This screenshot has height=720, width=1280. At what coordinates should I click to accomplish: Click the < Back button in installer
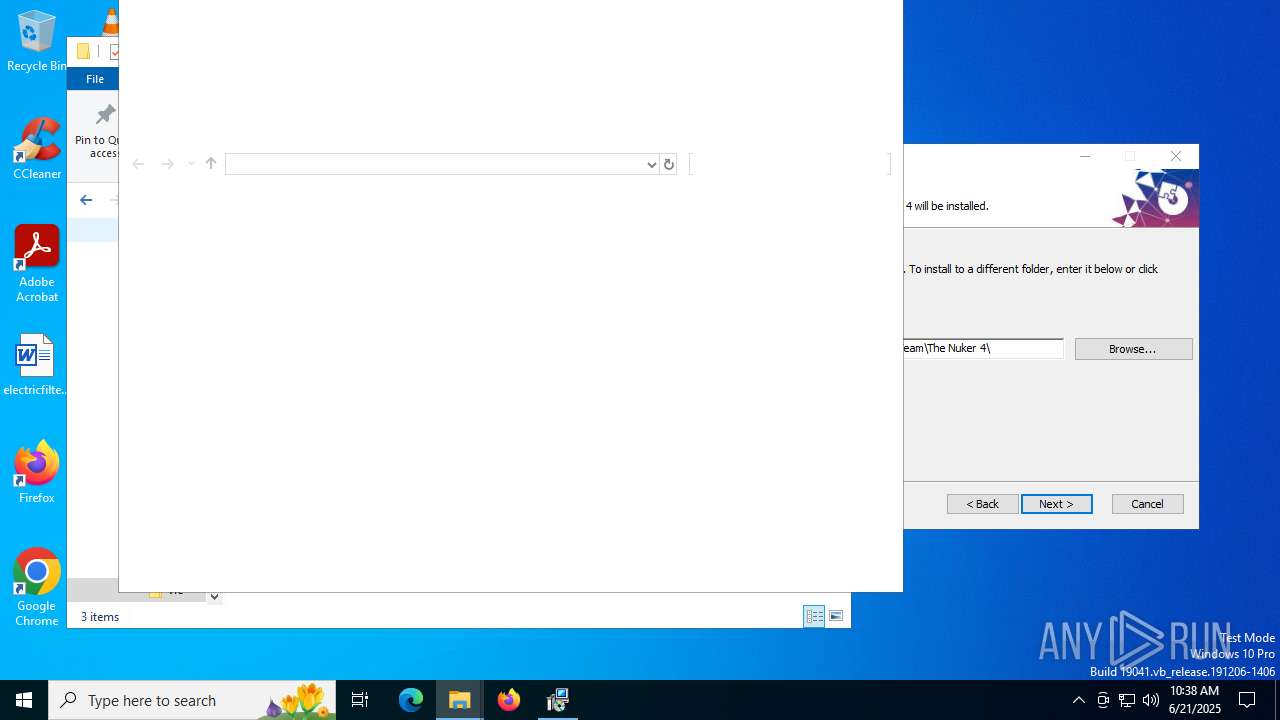coord(983,504)
